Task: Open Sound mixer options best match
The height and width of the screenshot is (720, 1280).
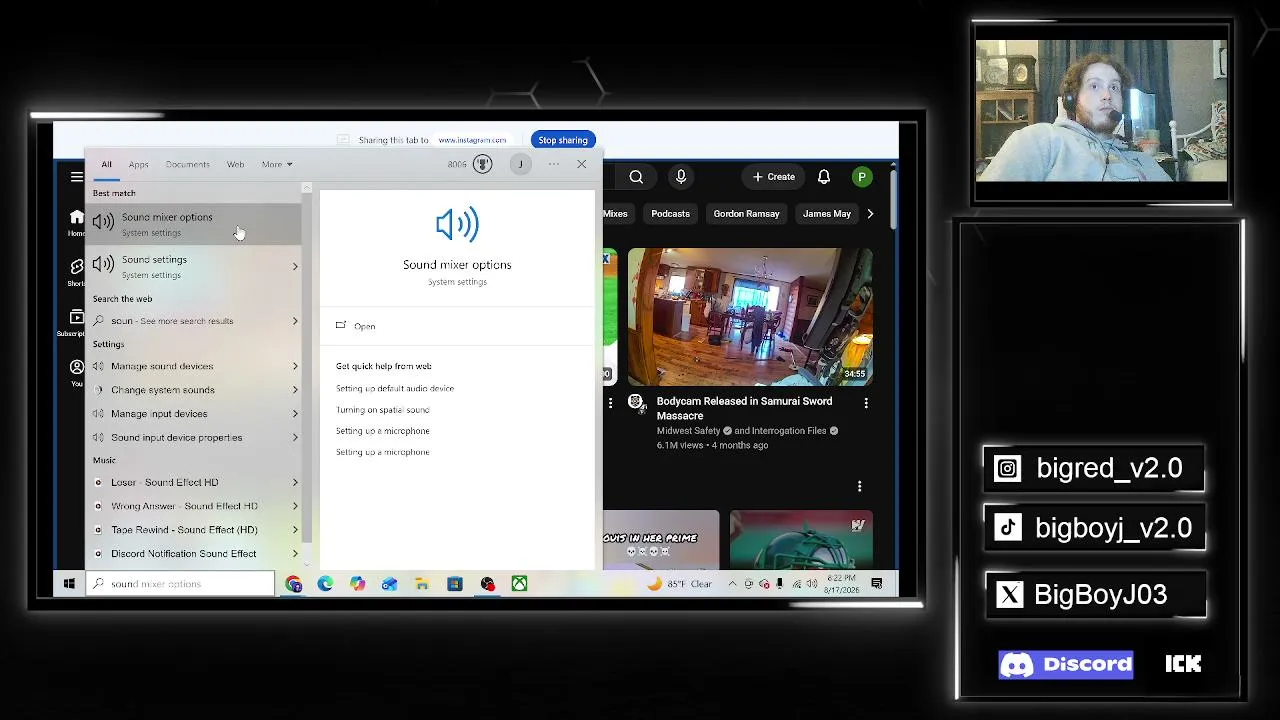Action: click(x=193, y=224)
